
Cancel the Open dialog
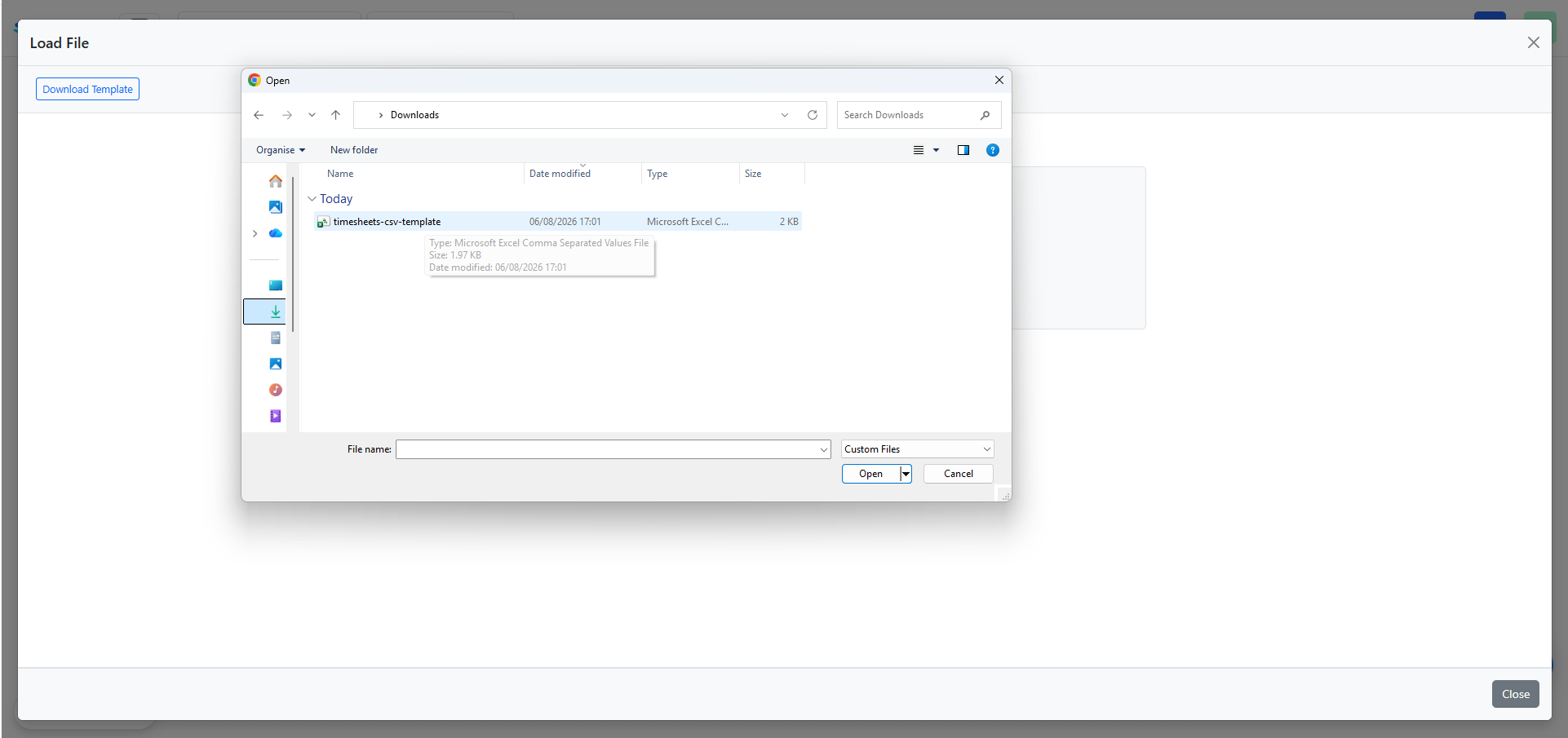click(x=959, y=474)
